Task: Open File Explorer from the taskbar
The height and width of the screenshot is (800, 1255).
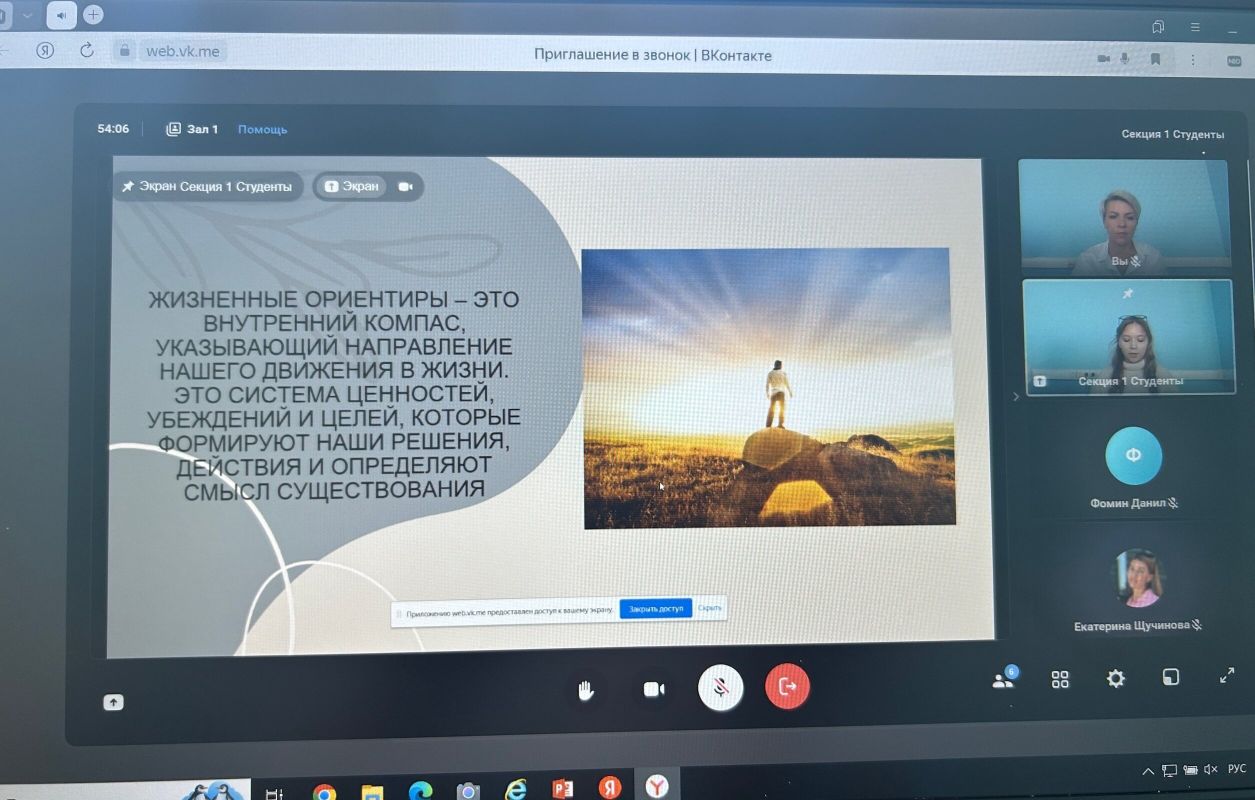Action: click(372, 792)
